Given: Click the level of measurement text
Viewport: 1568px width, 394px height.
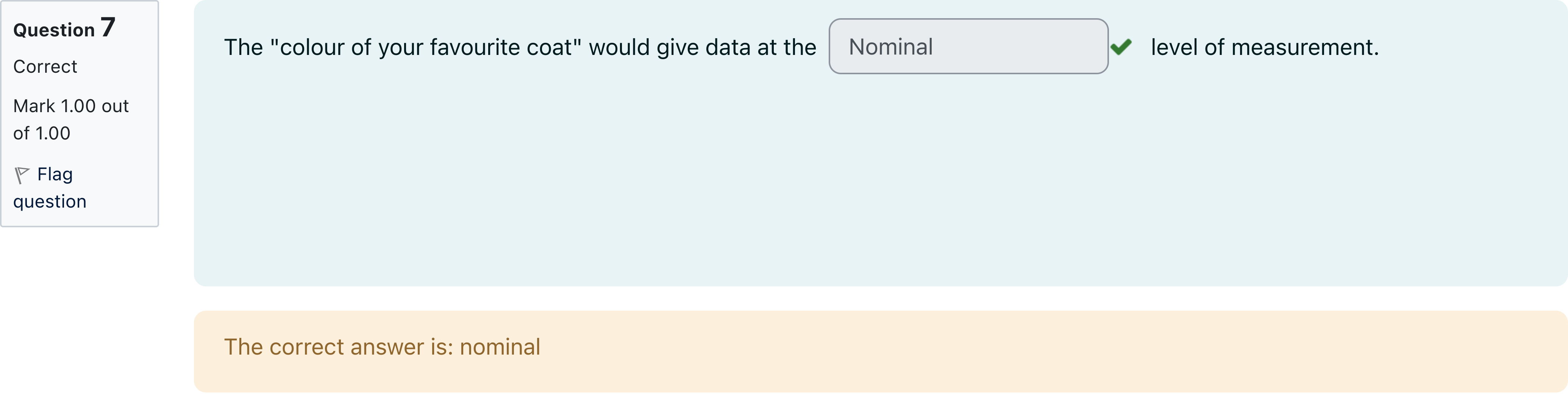Looking at the screenshot, I should 1264,47.
